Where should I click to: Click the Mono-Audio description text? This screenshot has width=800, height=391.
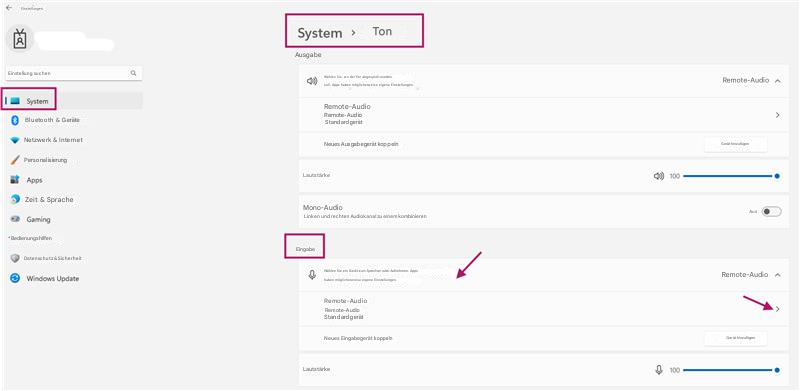click(x=365, y=216)
